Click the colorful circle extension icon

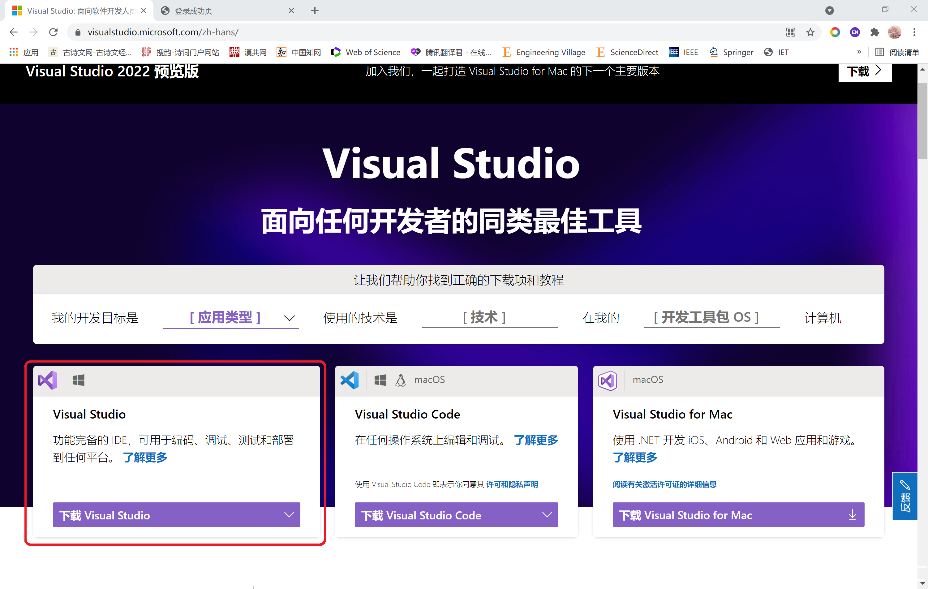[x=834, y=32]
